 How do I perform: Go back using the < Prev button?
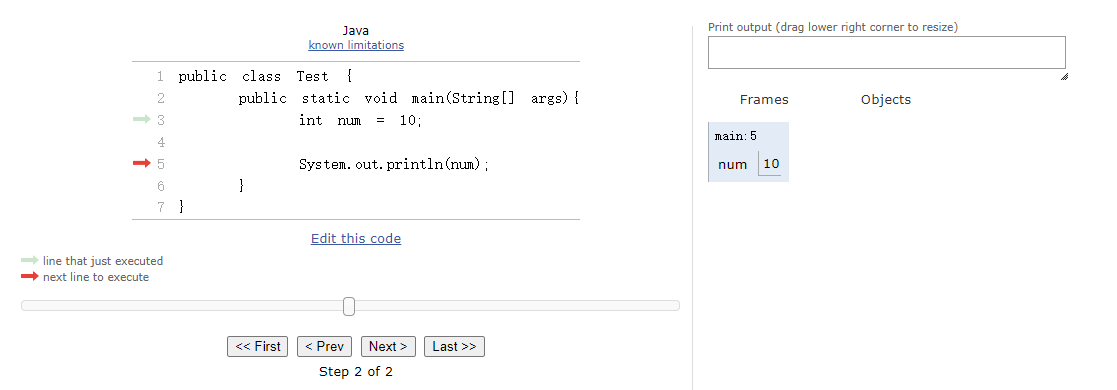[x=324, y=347]
